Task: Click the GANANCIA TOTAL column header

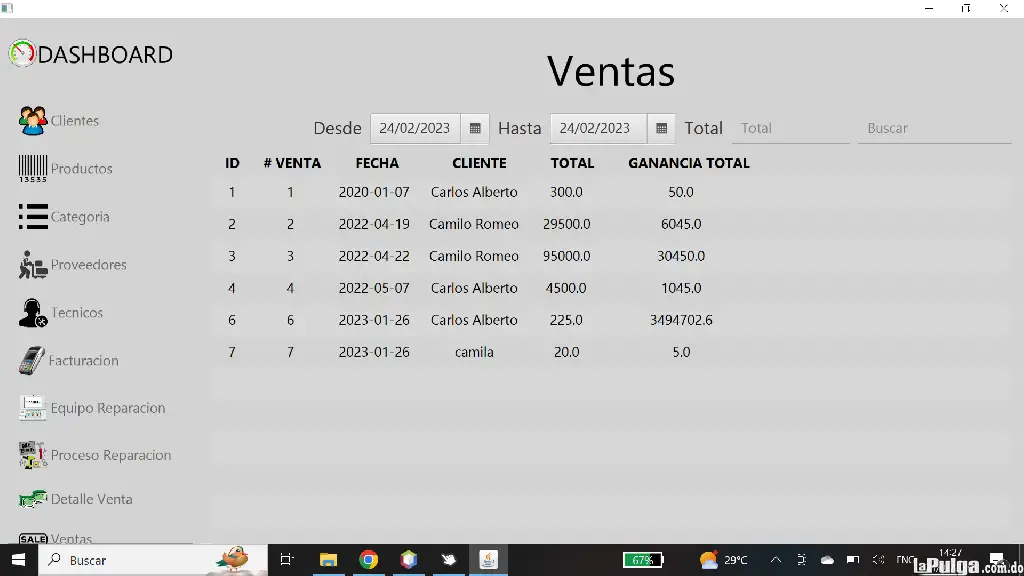Action: (689, 163)
